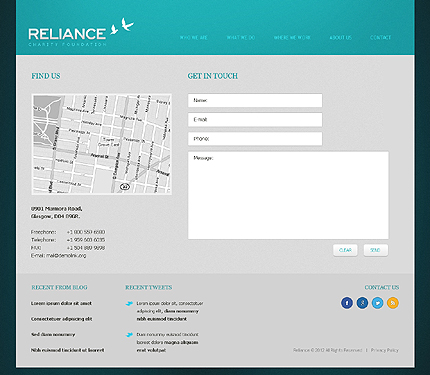This screenshot has width=430, height=375.
Task: Open the Privacy Policy link
Action: tap(385, 350)
